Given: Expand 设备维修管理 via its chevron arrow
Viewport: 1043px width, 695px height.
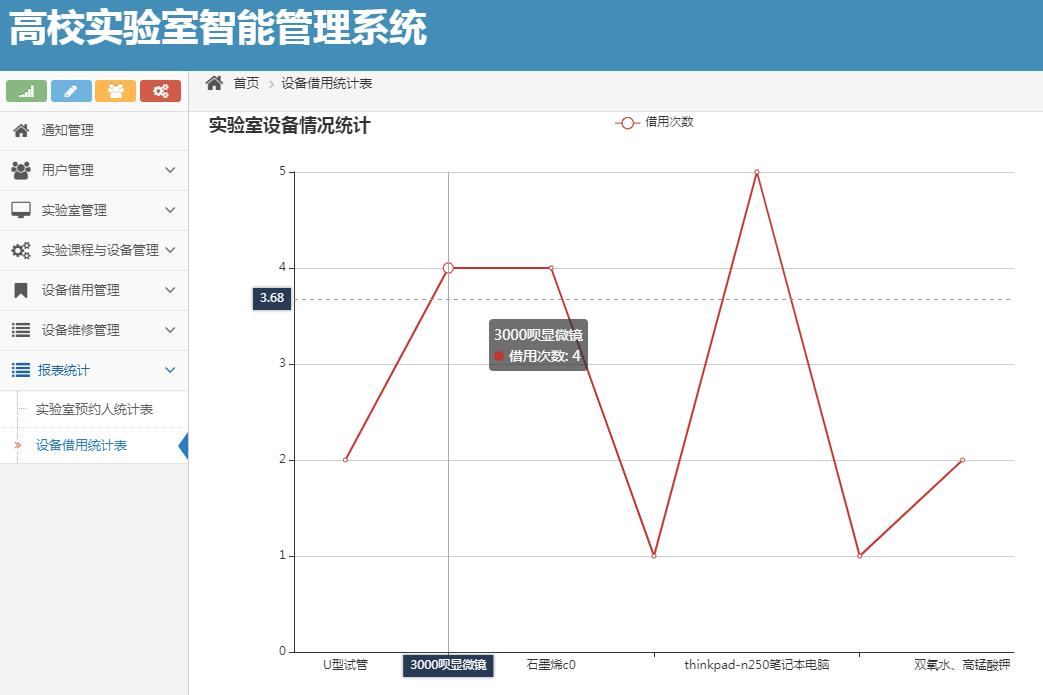Looking at the screenshot, I should (170, 330).
